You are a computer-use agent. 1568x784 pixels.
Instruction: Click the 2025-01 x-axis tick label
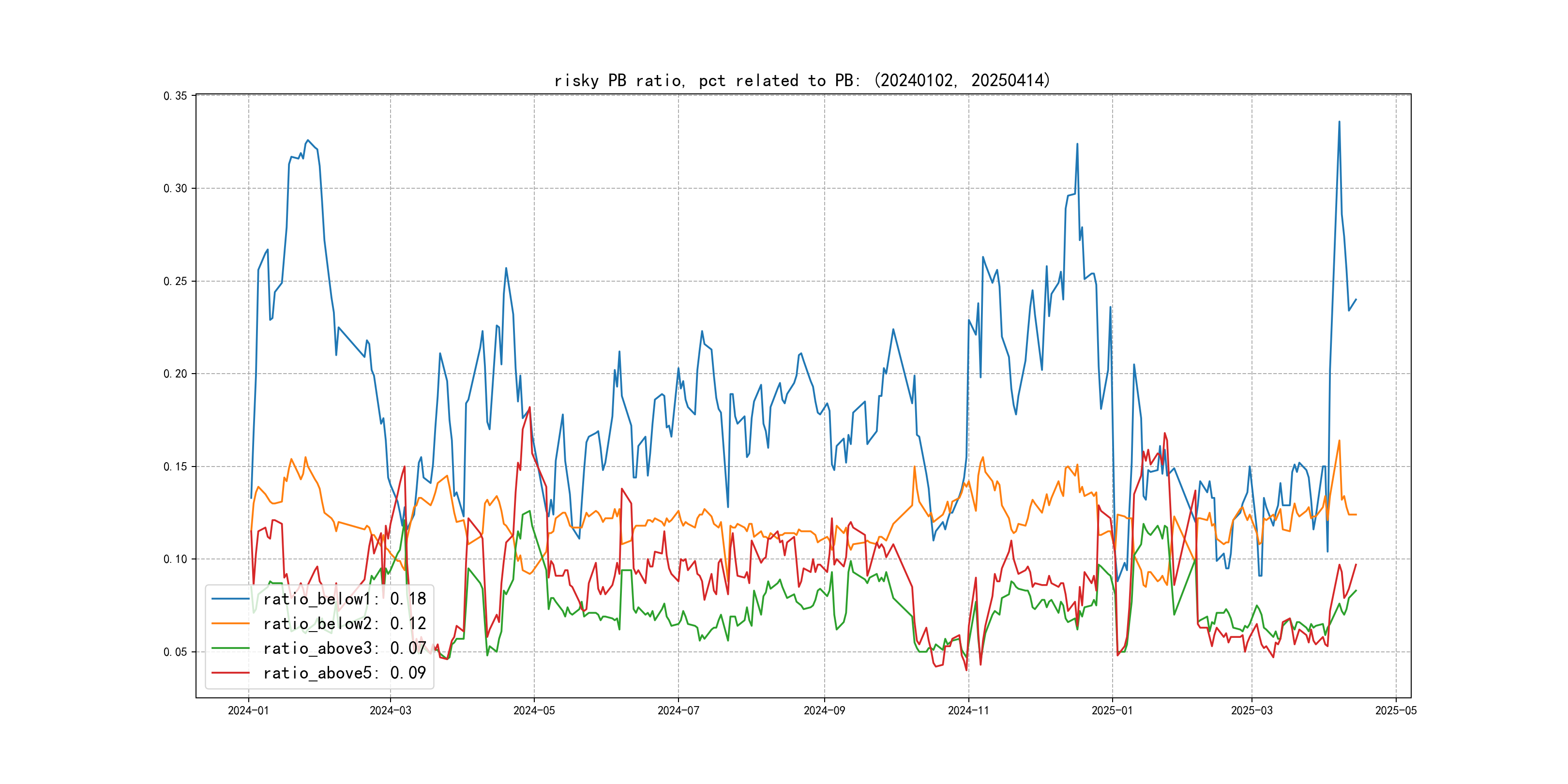pyautogui.click(x=1112, y=710)
